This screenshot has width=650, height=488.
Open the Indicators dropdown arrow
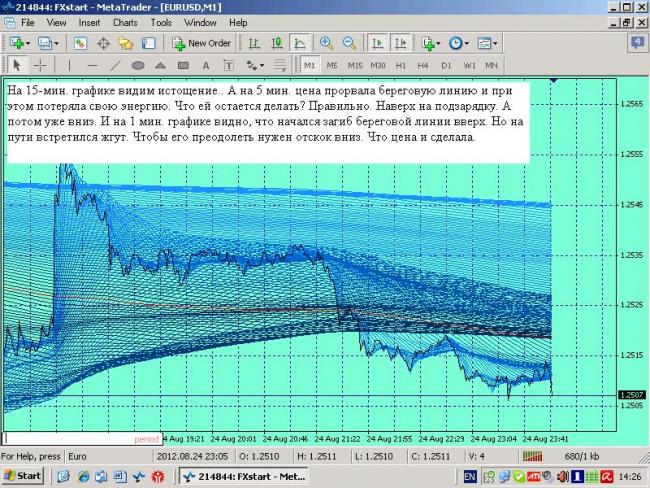tap(438, 43)
